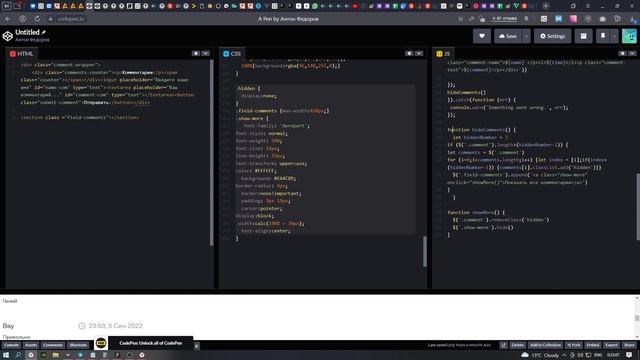The image size is (640, 360).
Task: Select the JS editor tab
Action: point(443,53)
